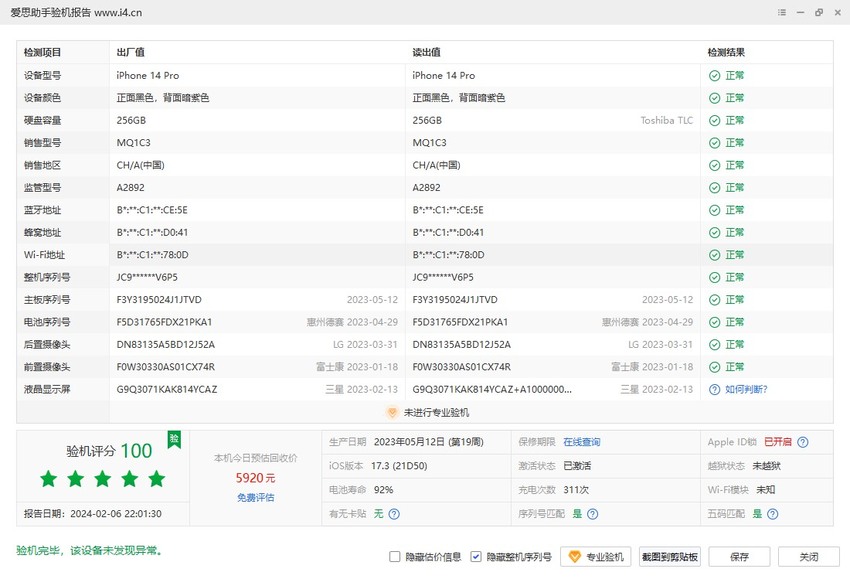Click the 出厂值 column header

(x=131, y=53)
